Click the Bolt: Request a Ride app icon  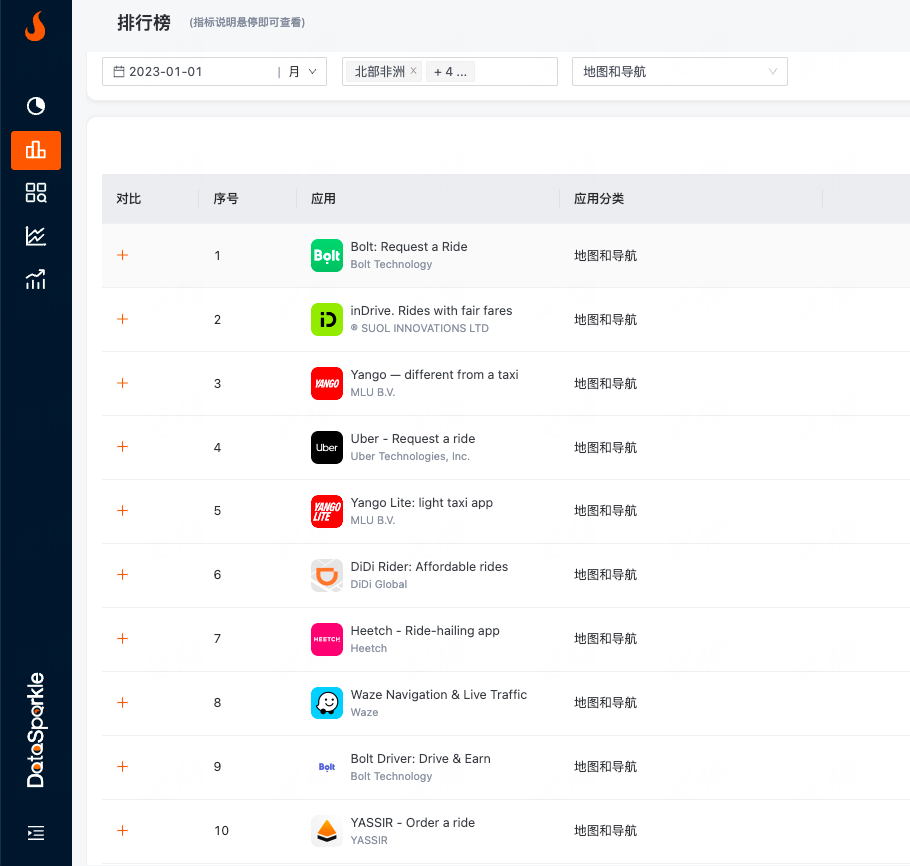(x=327, y=255)
